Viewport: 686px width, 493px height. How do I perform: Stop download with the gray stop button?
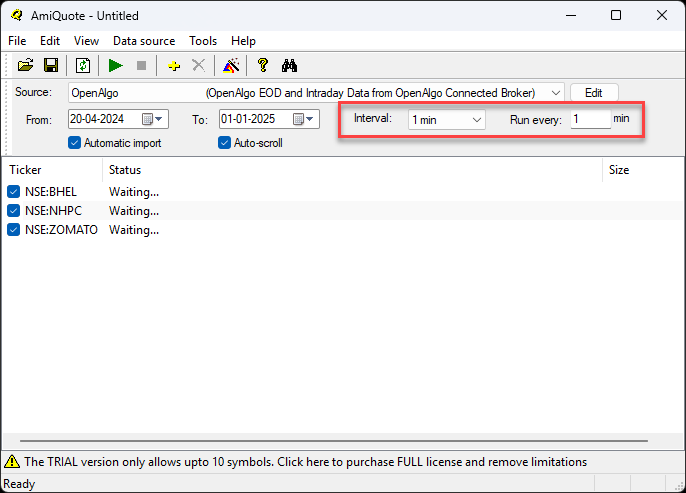[x=141, y=66]
